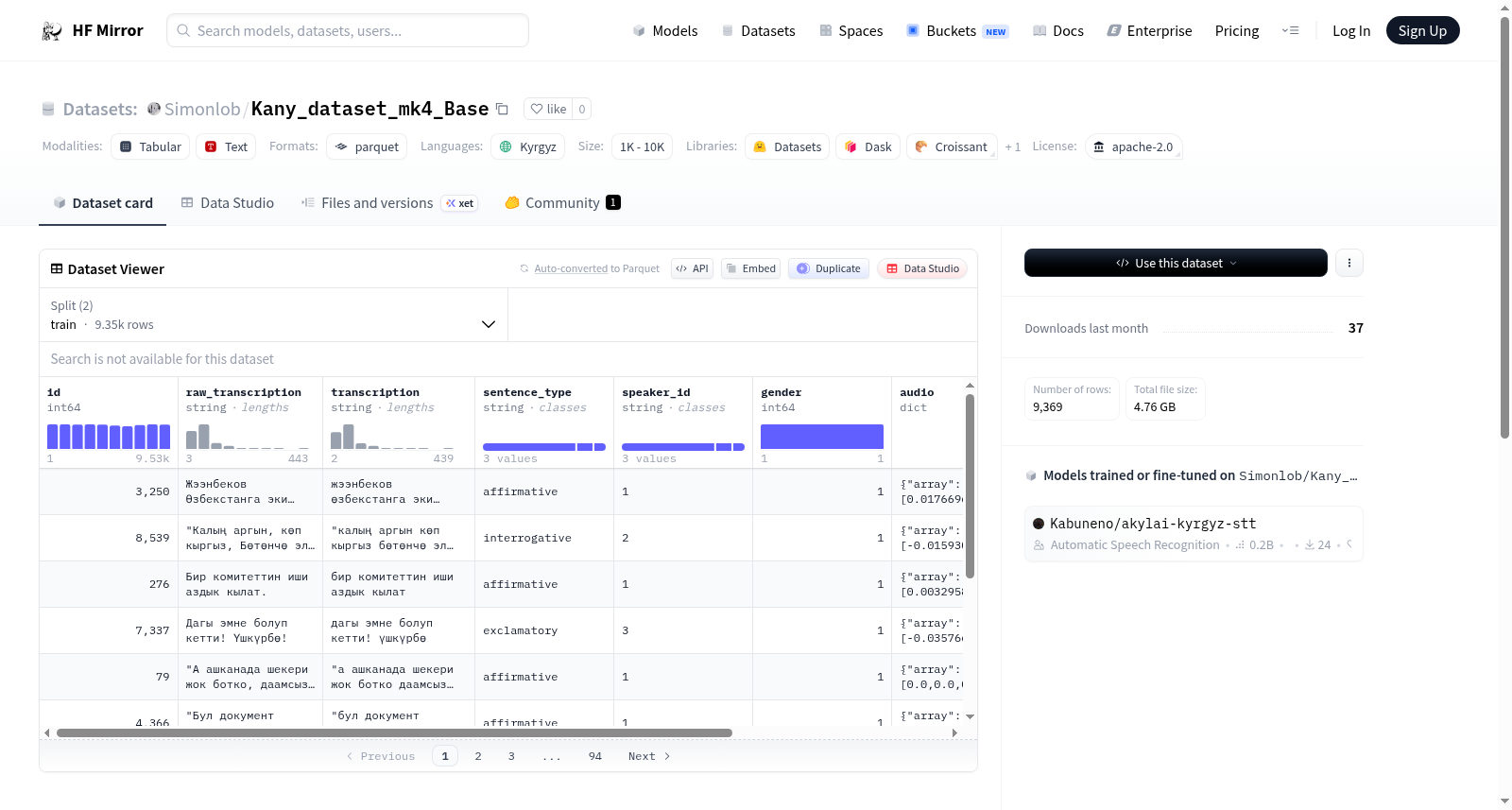The height and width of the screenshot is (810, 1512).
Task: Click the Tabular modality tag
Action: 150,146
